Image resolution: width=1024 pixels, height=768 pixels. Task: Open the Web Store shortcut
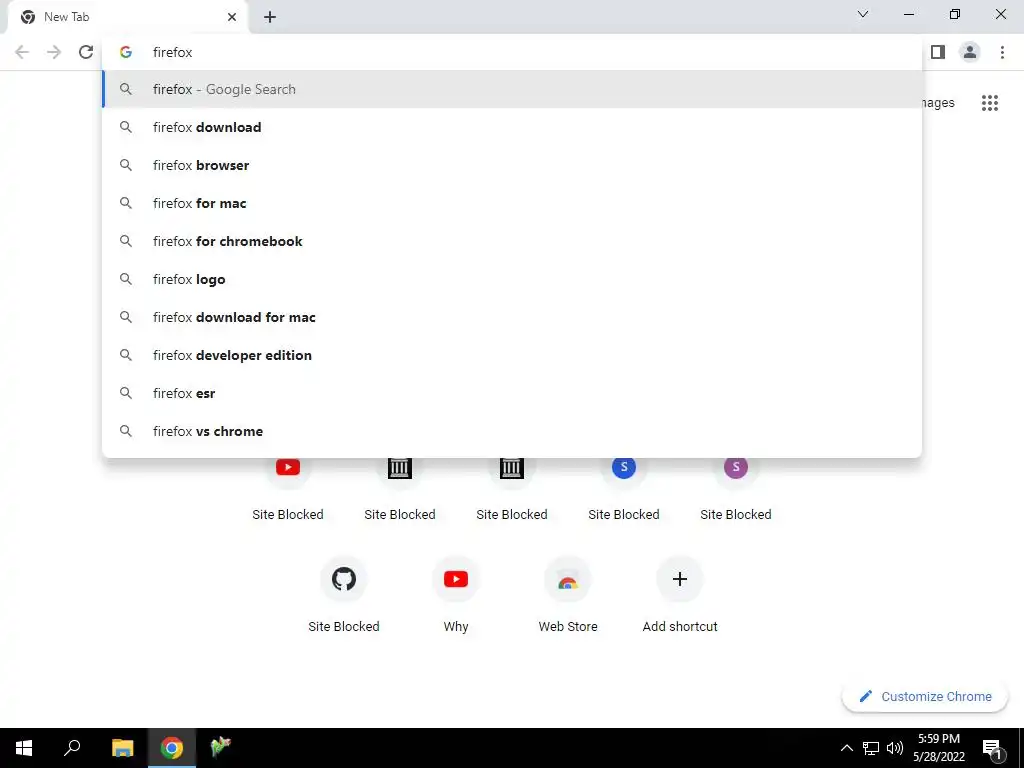pos(568,596)
